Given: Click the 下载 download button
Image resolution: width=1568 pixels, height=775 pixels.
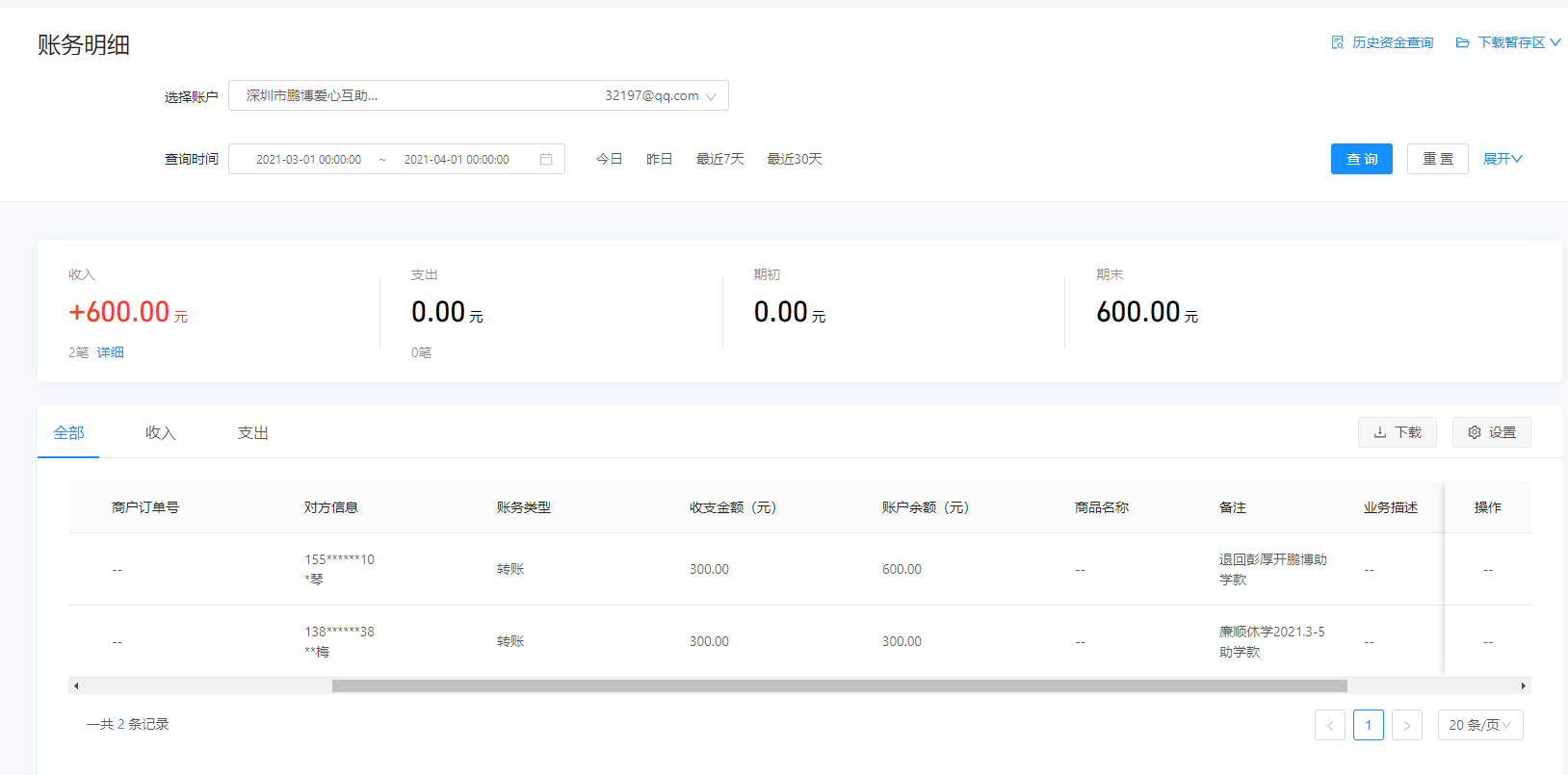Looking at the screenshot, I should tap(1397, 432).
